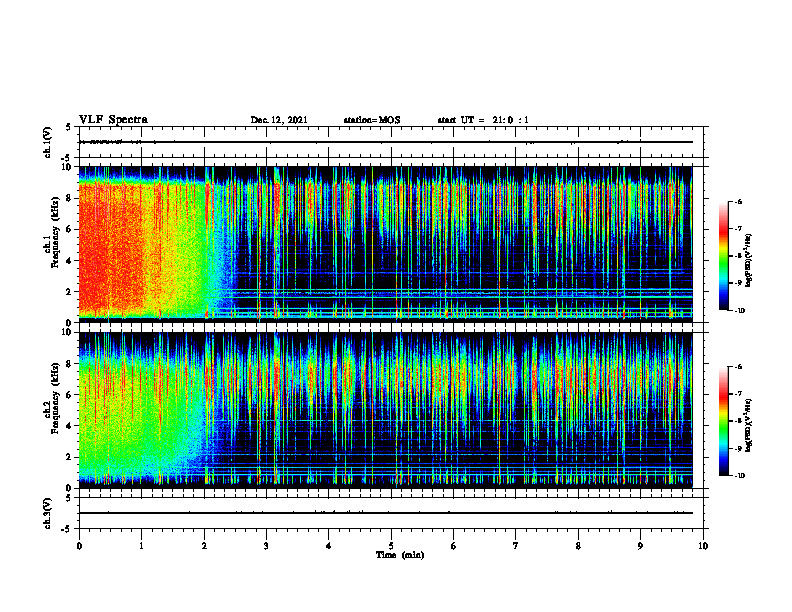Click the 'station=MOS' header label

tap(372, 120)
